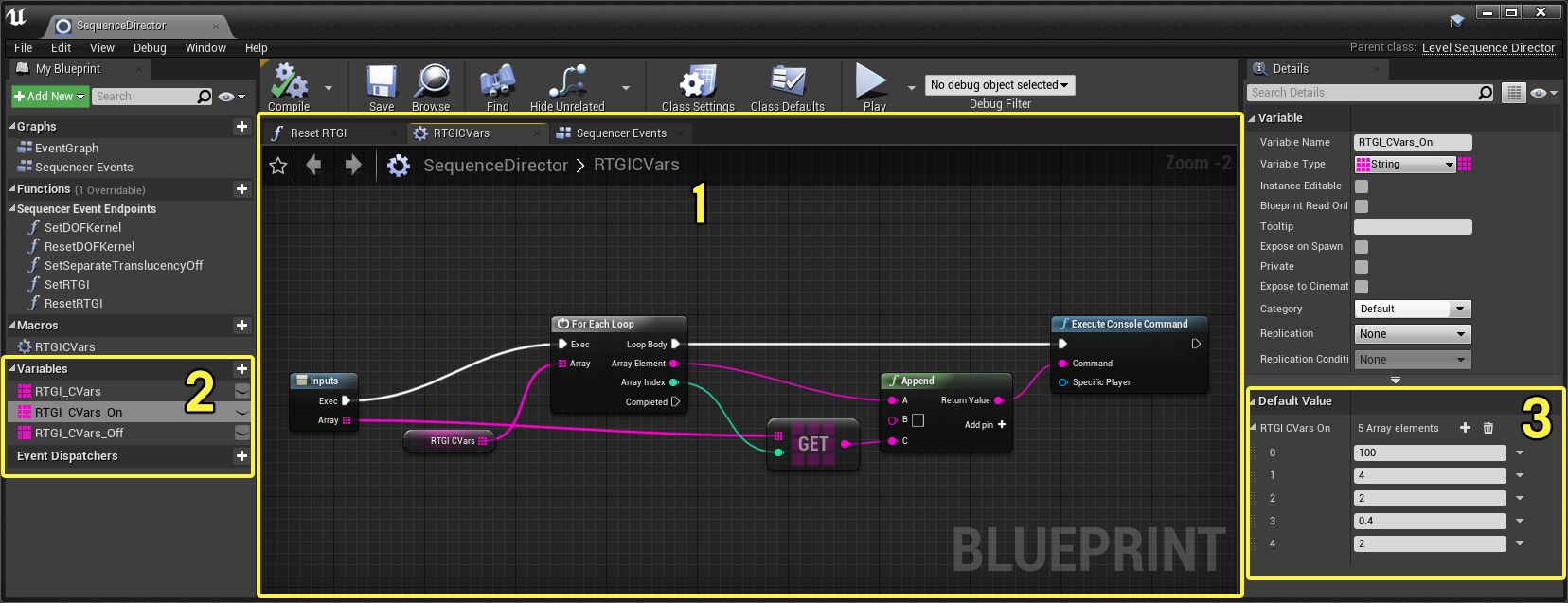Screen dimensions: 1568x603
Task: Toggle the Expose to Cinematics checkbox
Action: pos(1362,287)
